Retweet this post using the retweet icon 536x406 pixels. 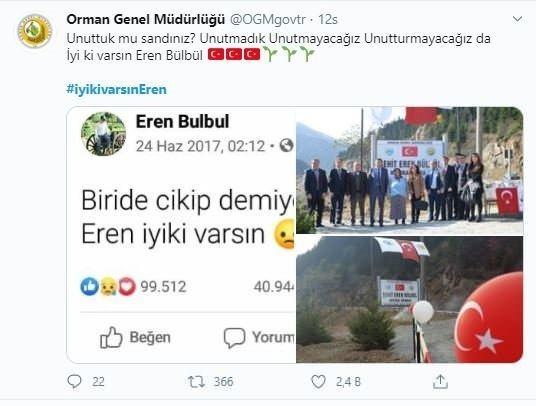(196, 381)
